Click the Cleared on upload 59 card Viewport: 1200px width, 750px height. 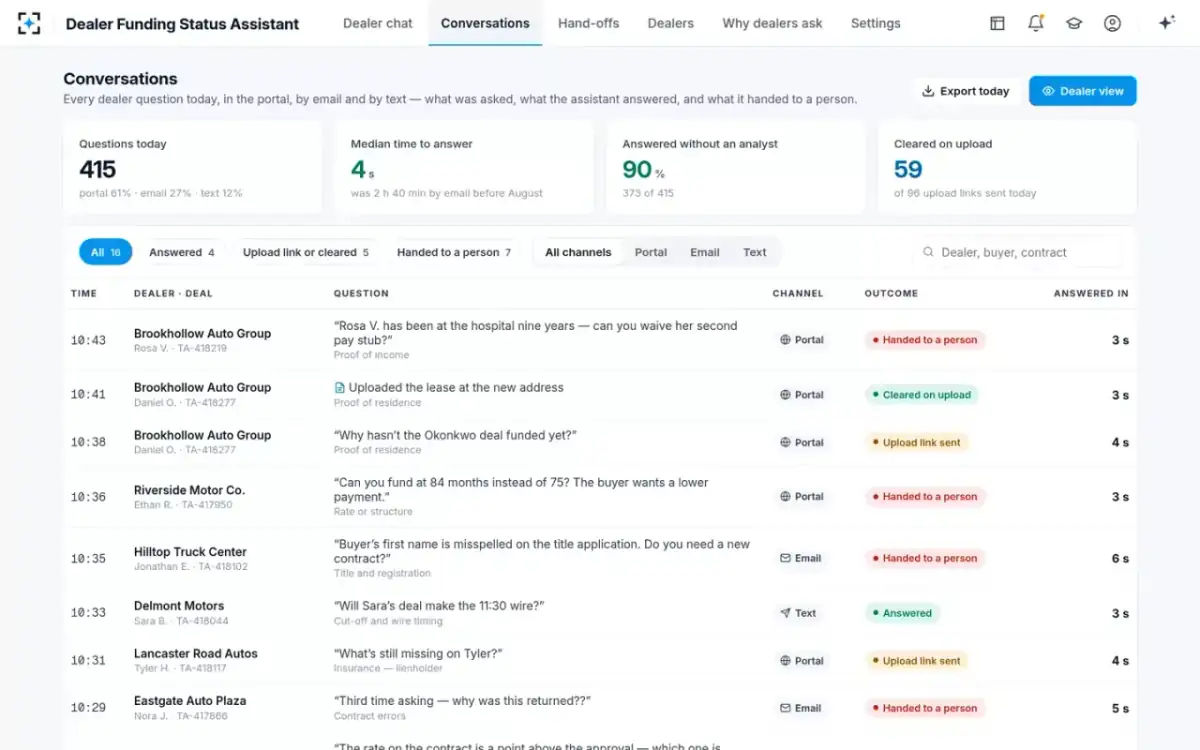(x=1007, y=167)
